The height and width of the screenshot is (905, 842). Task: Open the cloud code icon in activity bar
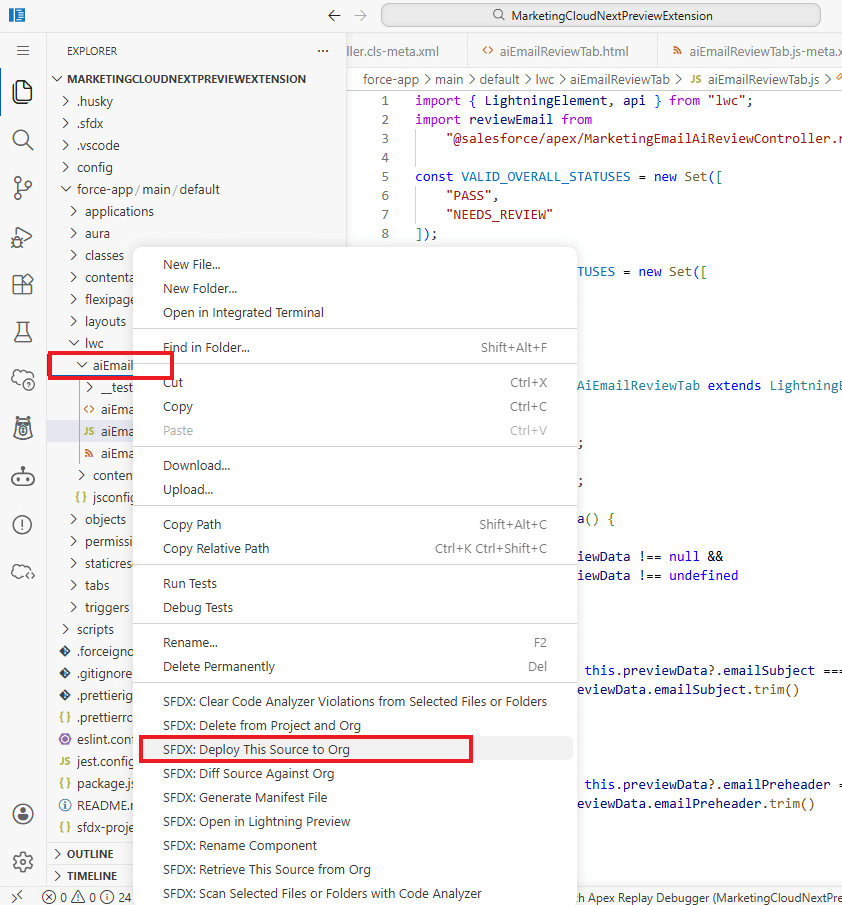tap(23, 573)
